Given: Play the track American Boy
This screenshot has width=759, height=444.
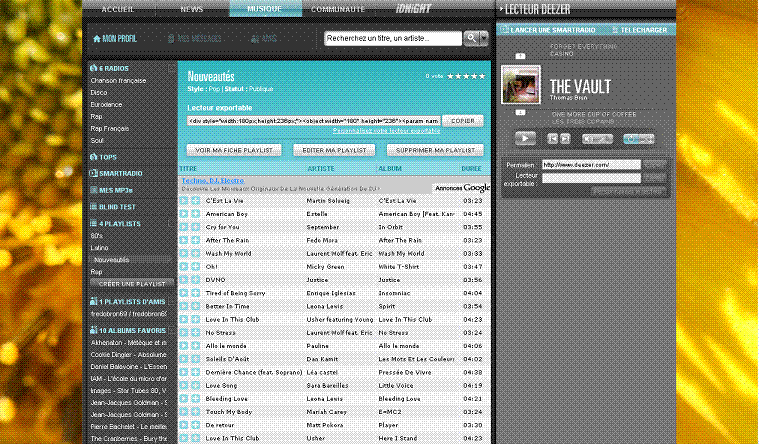Looking at the screenshot, I should (184, 214).
